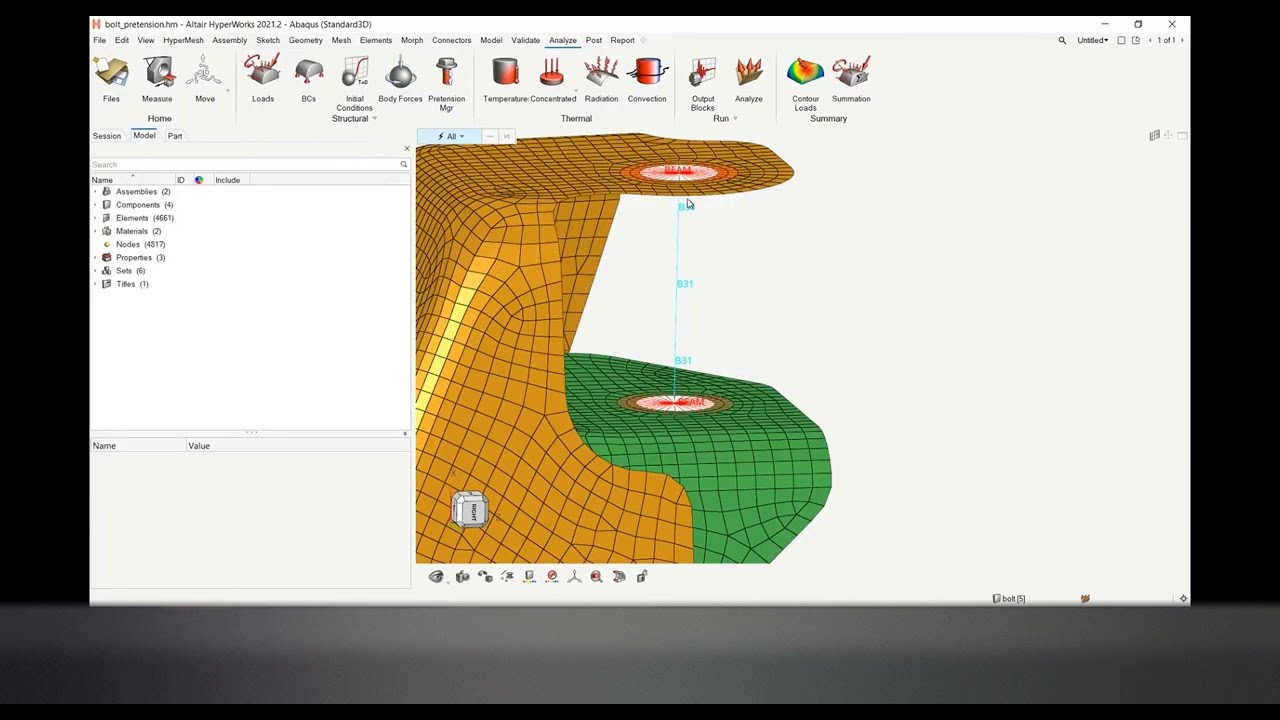
Task: Click the page layout grid icon at top right of viewport
Action: click(1154, 135)
